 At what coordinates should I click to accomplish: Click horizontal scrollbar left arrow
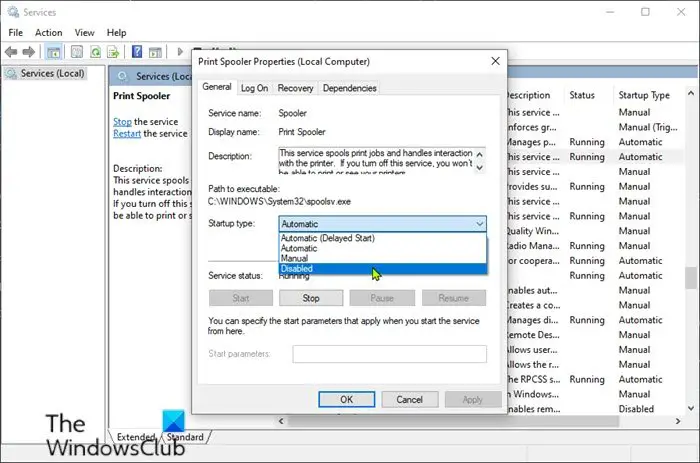[281, 421]
